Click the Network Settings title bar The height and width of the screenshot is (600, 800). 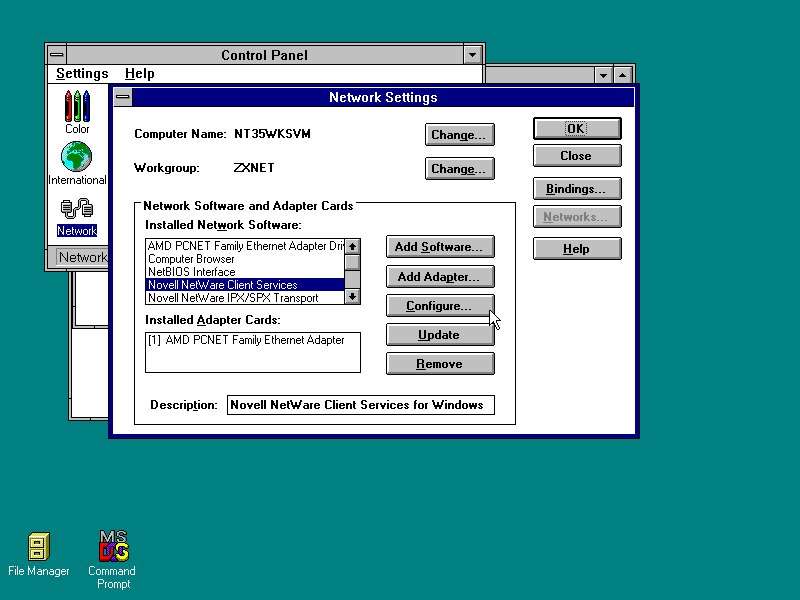point(383,97)
